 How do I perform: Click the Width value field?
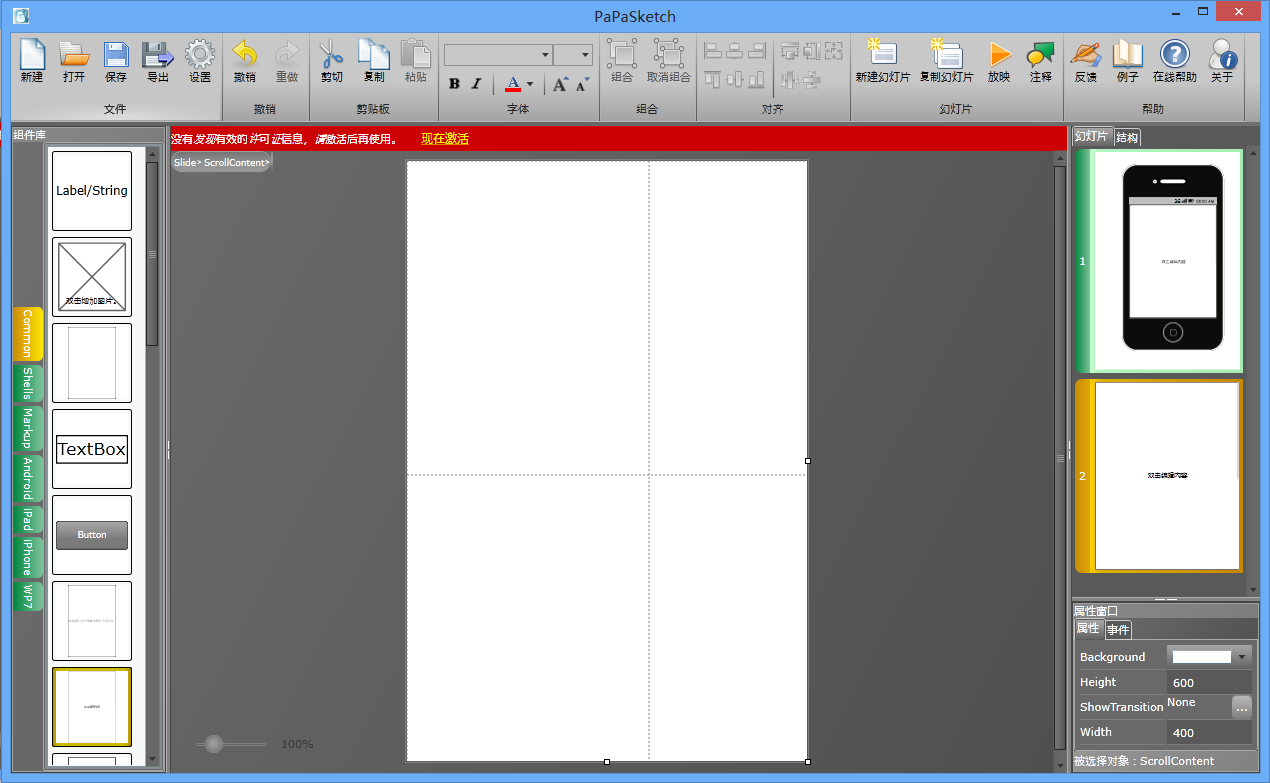pos(1209,732)
